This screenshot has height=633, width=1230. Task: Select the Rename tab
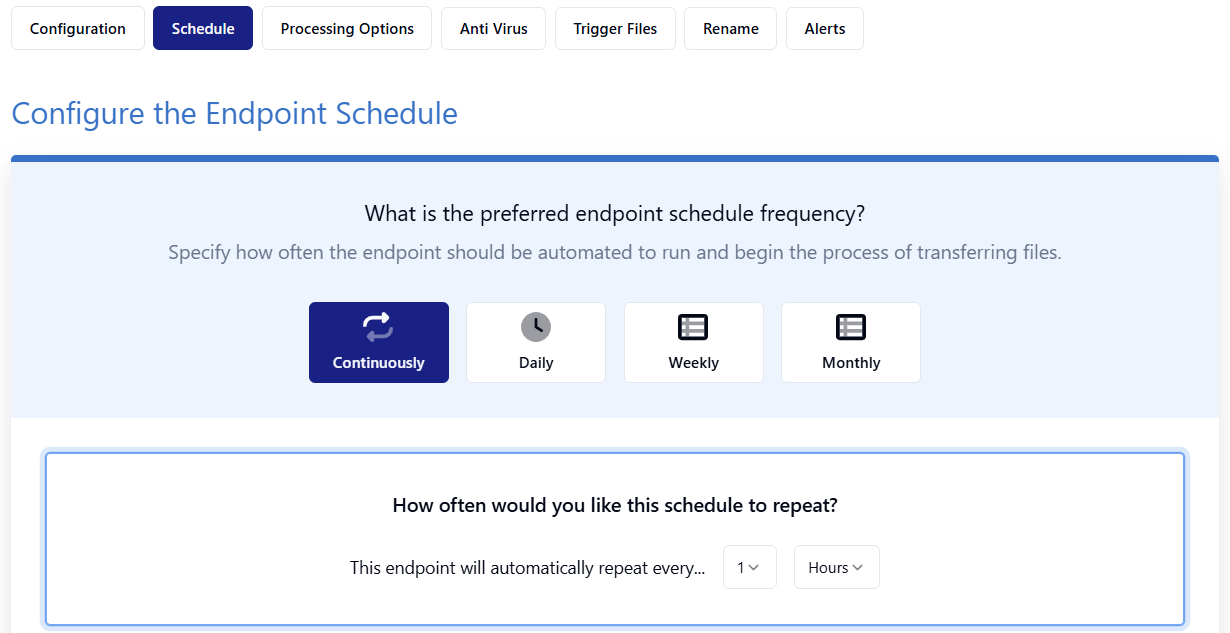pyautogui.click(x=731, y=28)
